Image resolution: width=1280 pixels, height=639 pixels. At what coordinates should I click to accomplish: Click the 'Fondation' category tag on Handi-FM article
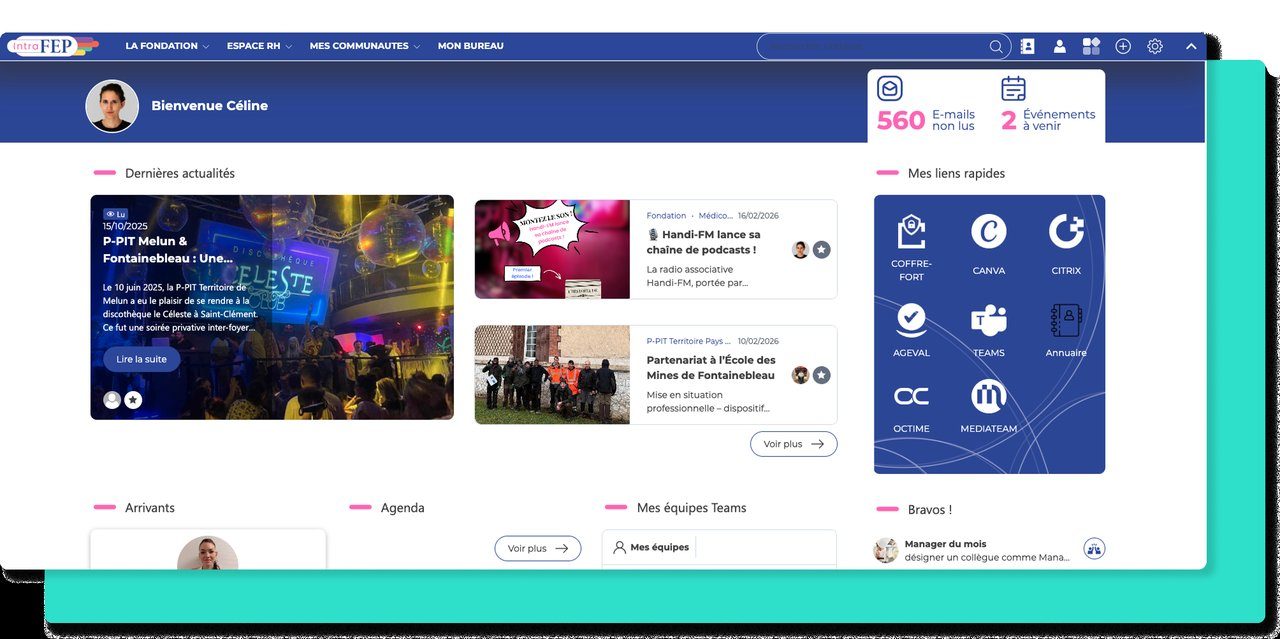(x=666, y=215)
